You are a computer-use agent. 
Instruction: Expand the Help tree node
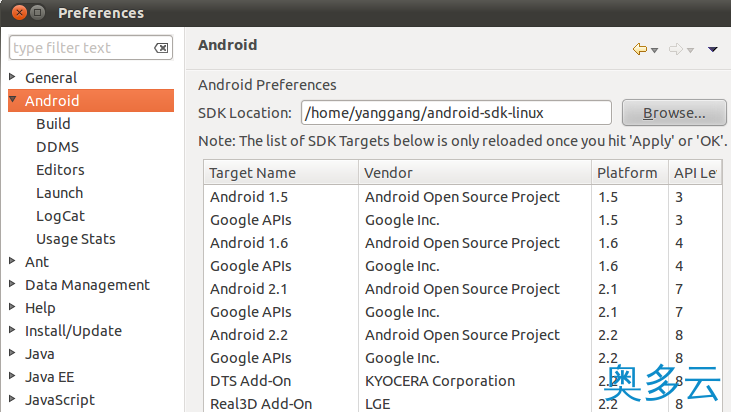click(13, 307)
